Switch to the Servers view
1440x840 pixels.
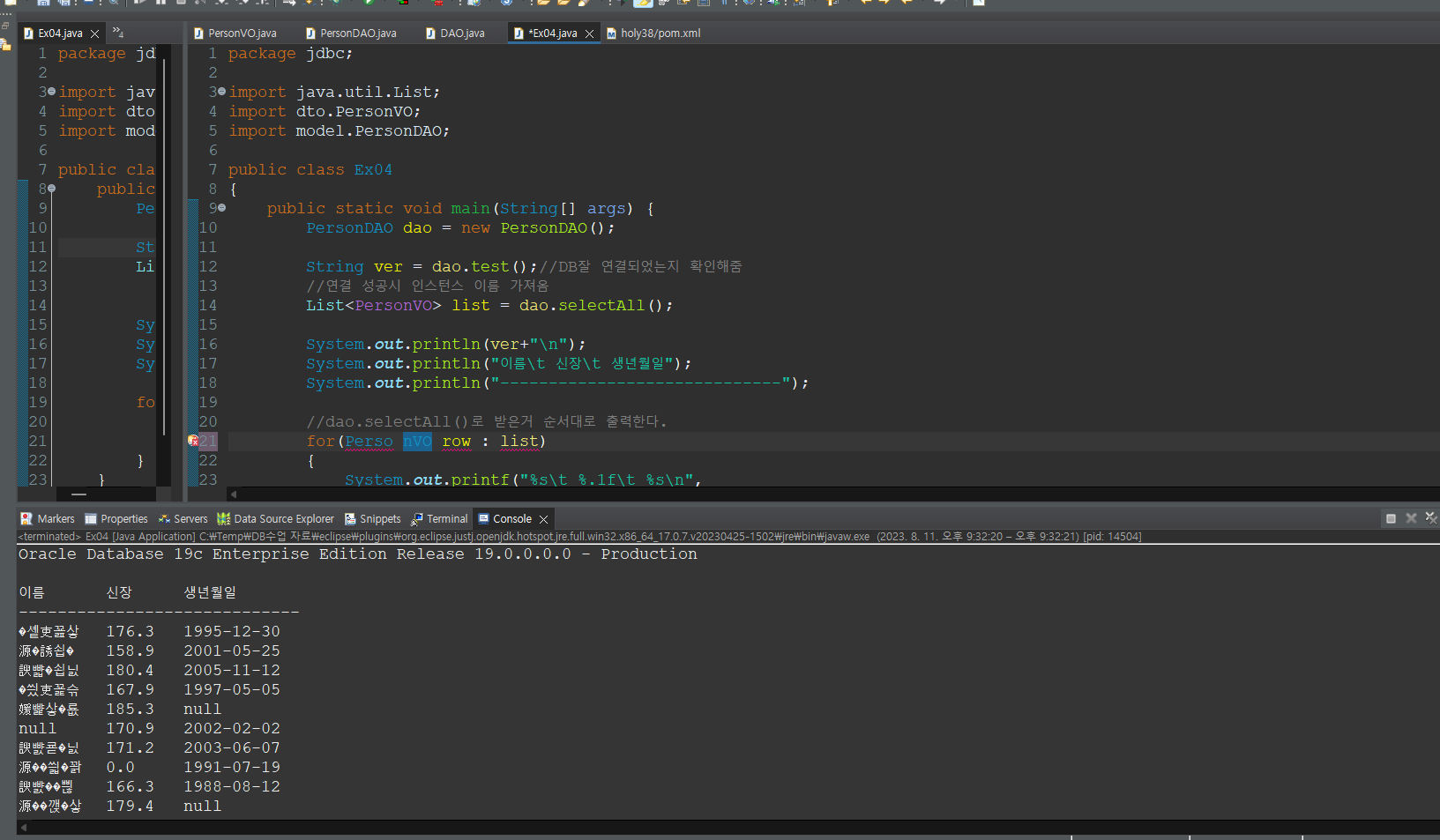(x=183, y=519)
